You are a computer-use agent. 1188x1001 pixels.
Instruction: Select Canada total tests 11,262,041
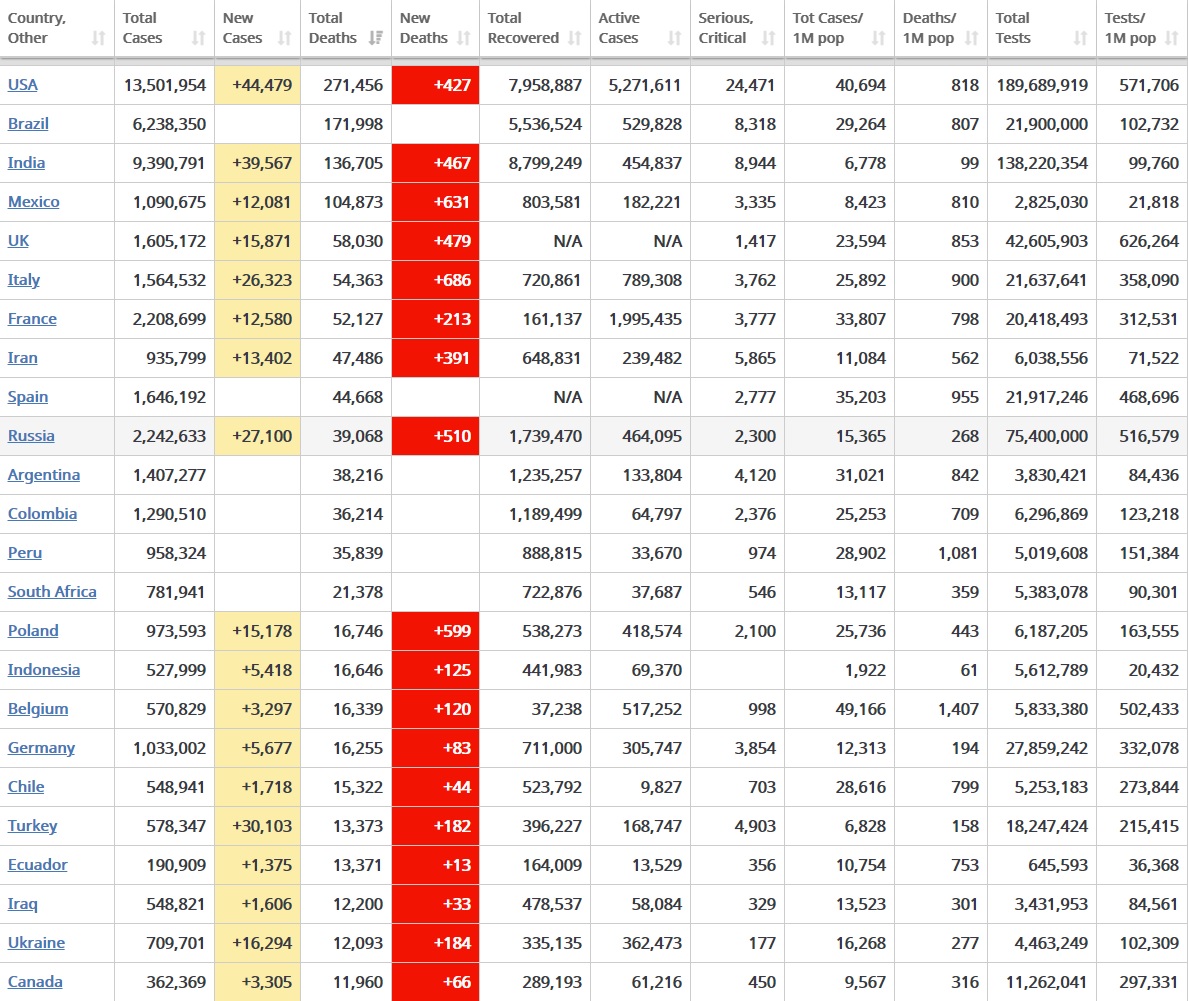(1047, 982)
